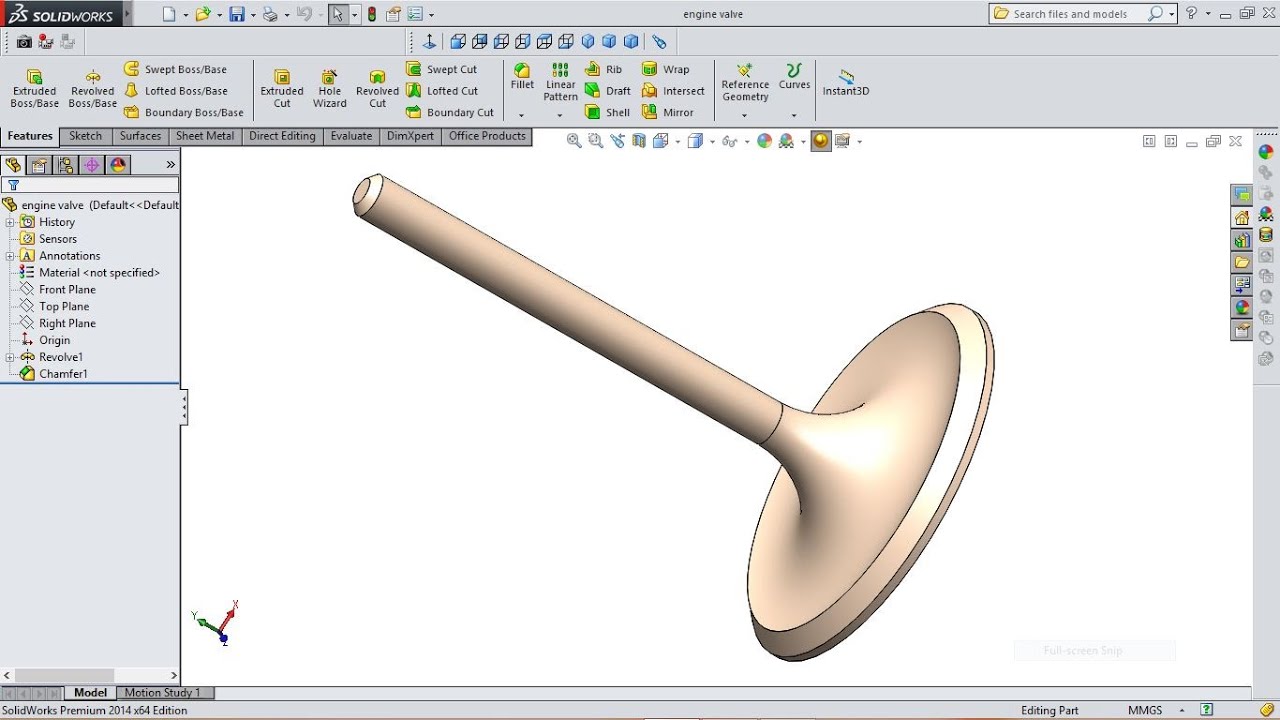1280x720 pixels.
Task: Open the Office Products tab
Action: [487, 136]
